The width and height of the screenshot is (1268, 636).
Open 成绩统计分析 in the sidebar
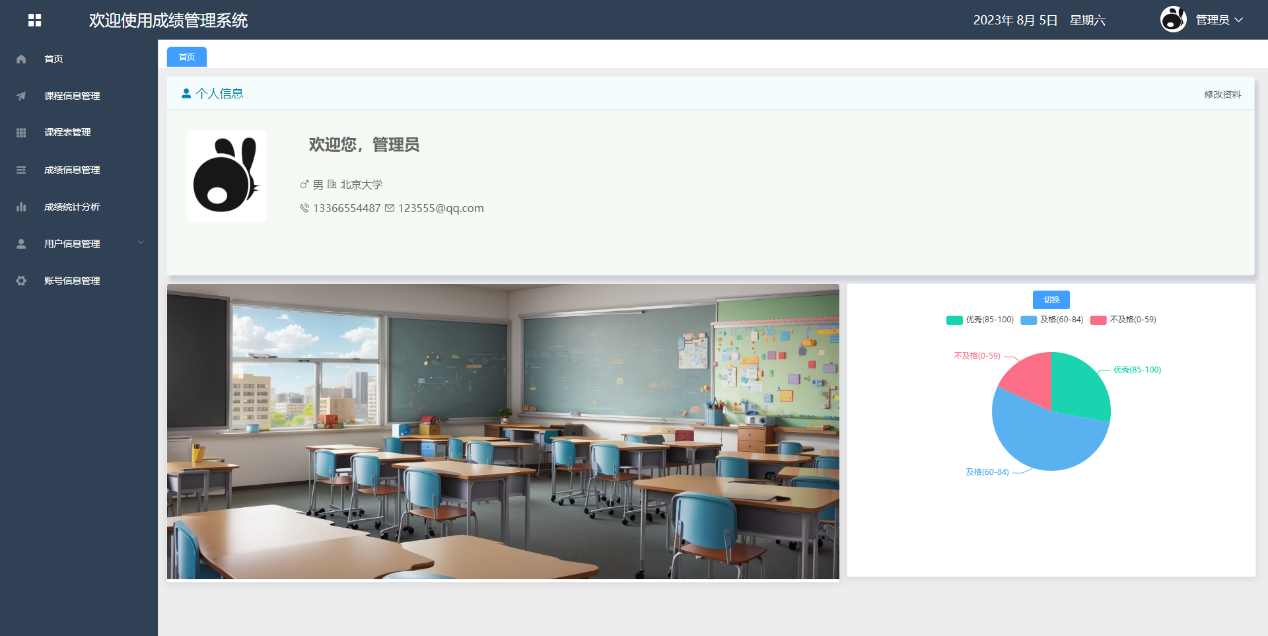pos(79,207)
